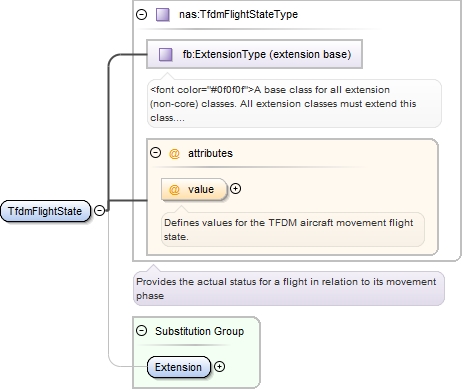Click the orange @ icon beside attributes
Image resolution: width=463 pixels, height=390 pixels.
174,154
